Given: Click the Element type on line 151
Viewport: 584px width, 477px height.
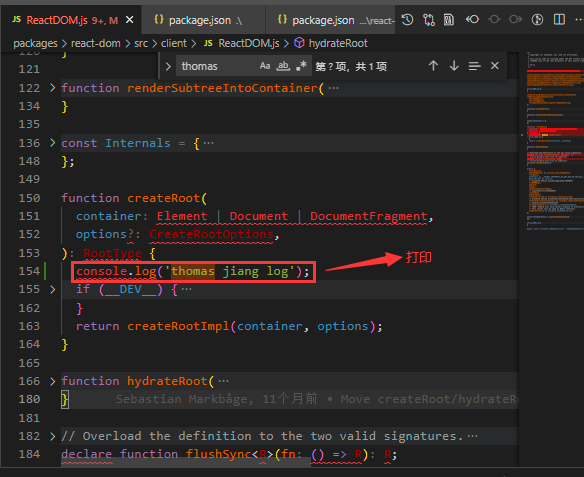Looking at the screenshot, I should coord(182,216).
